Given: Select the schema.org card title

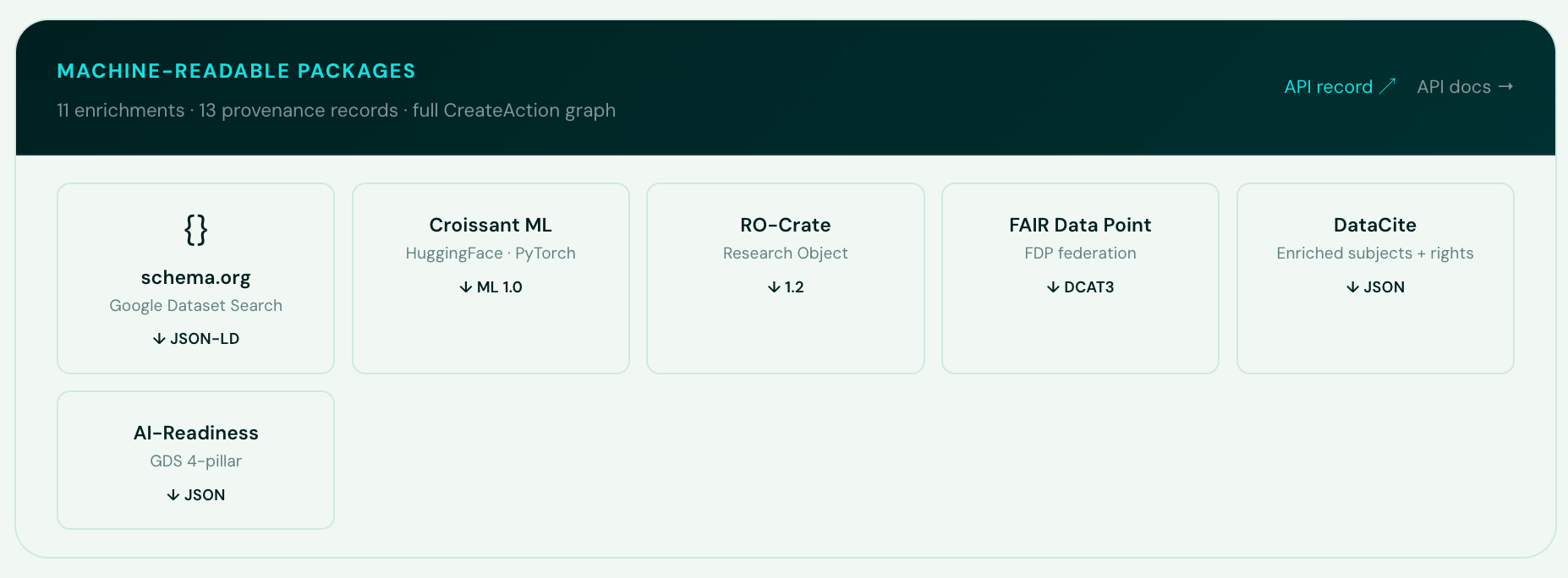Looking at the screenshot, I should tap(195, 277).
